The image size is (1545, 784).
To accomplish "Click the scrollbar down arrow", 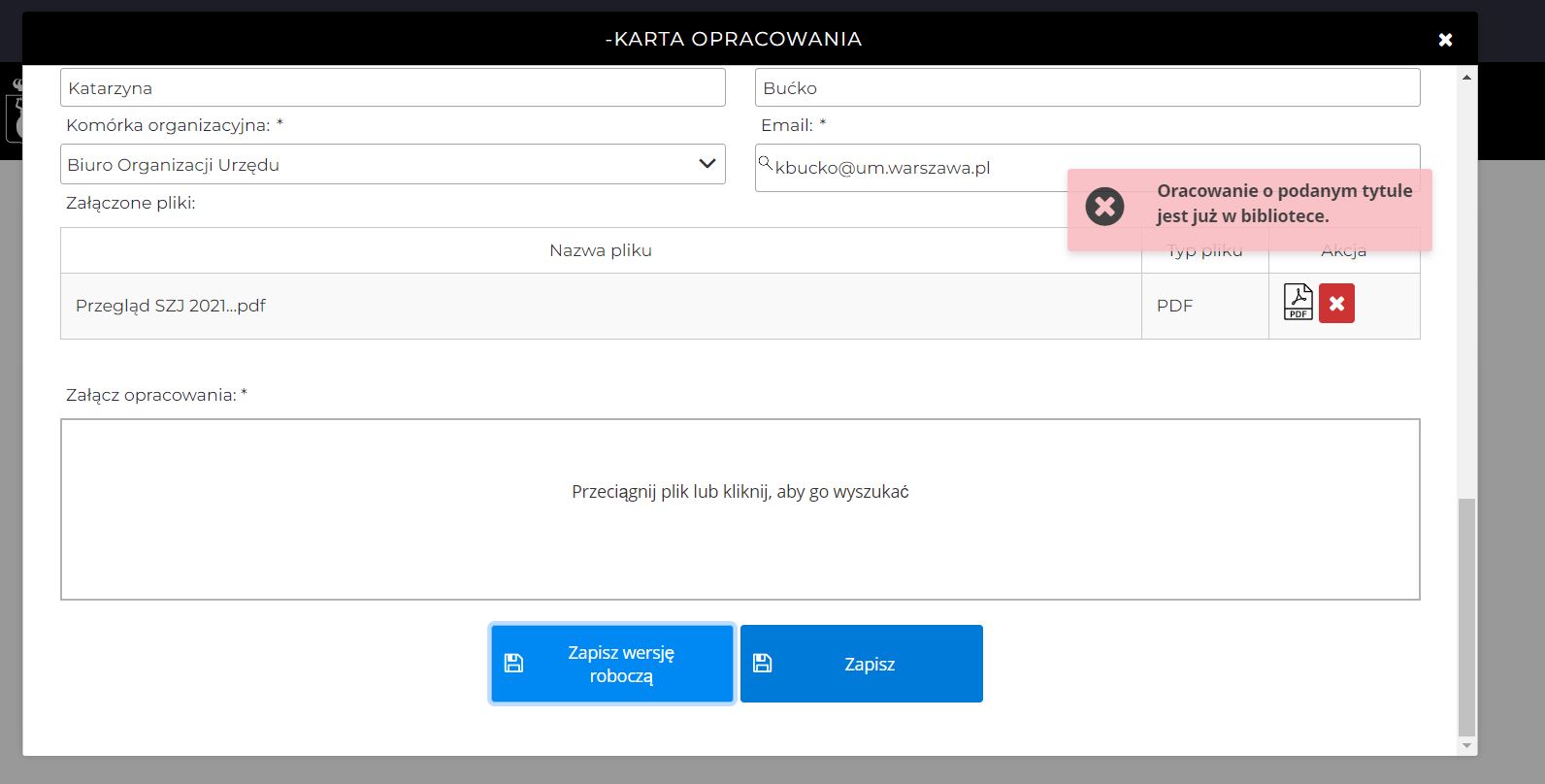I will tap(1466, 745).
